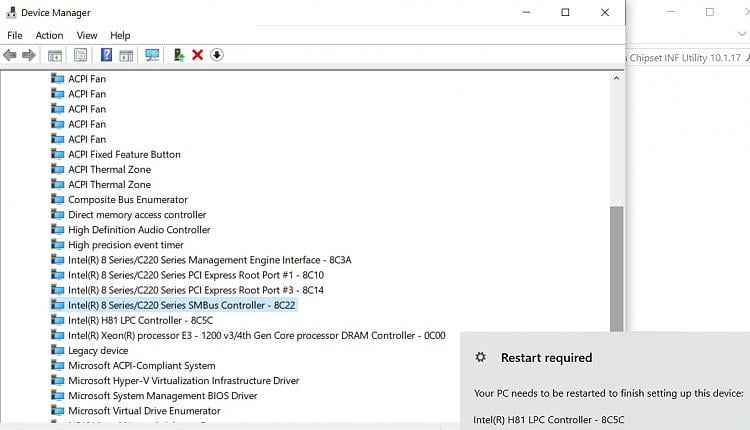Screen dimensions: 750x430
Task: Open the Action menu
Action: [49, 35]
